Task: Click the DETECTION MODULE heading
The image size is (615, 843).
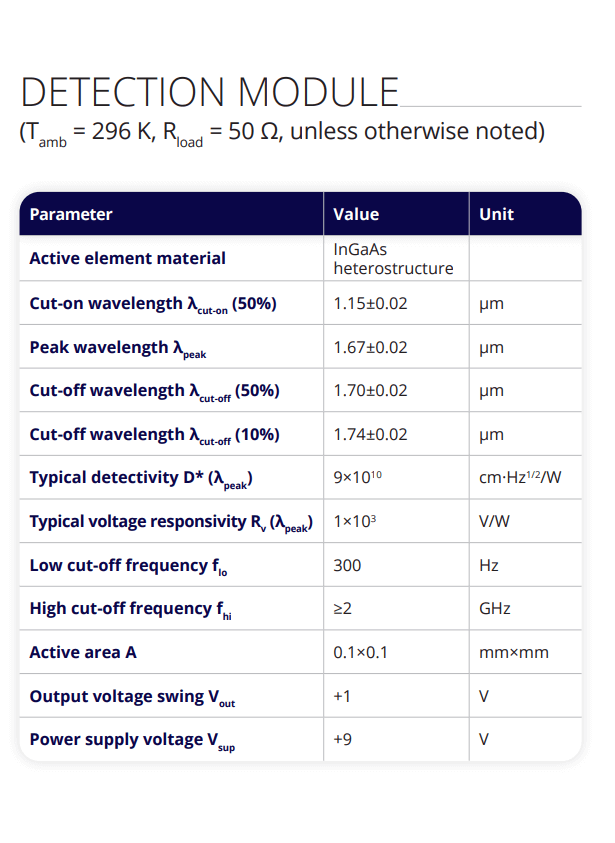Action: 210,92
